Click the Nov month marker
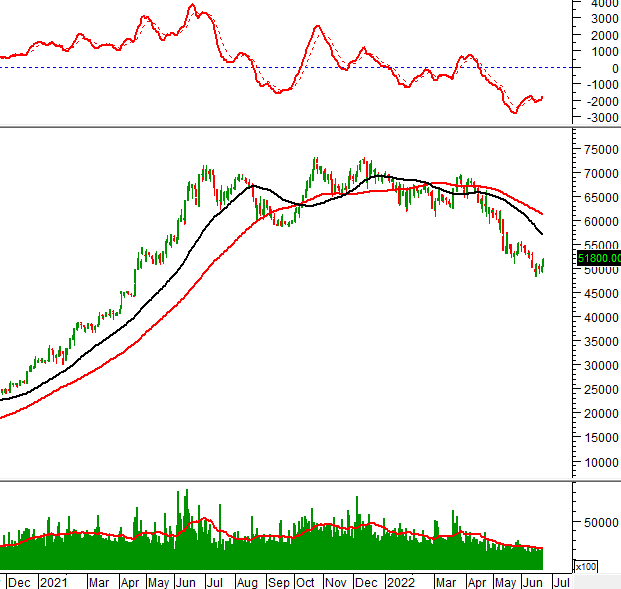Image resolution: width=621 pixels, height=589 pixels. point(338,581)
